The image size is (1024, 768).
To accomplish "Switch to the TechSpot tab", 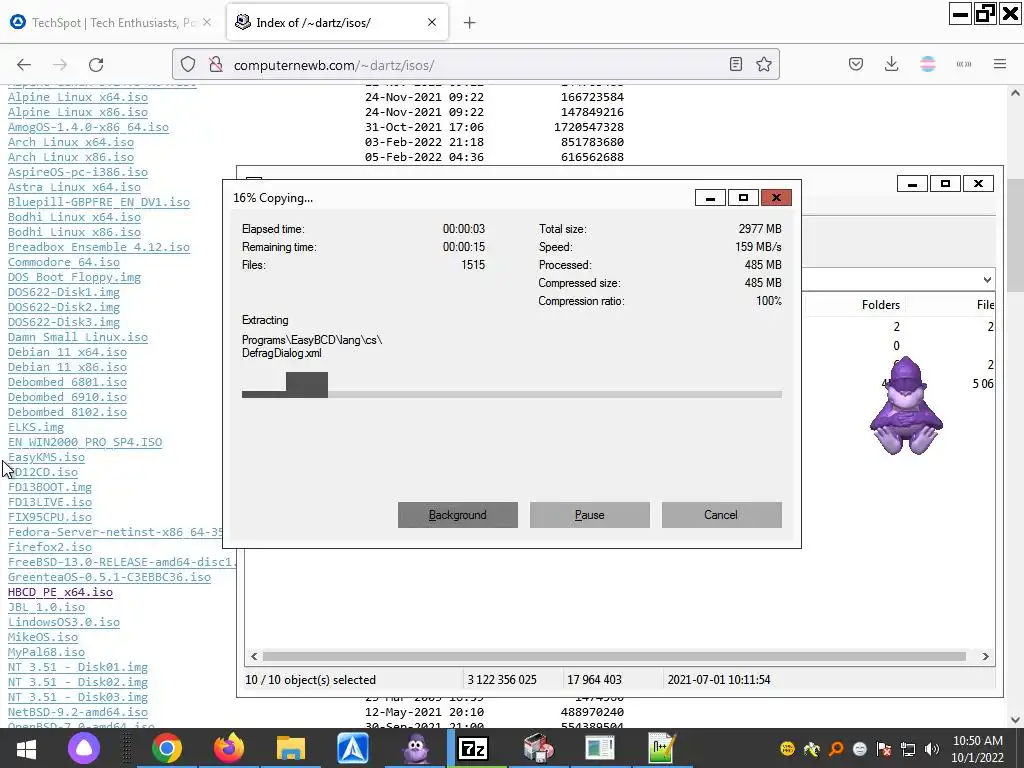I will pos(111,23).
